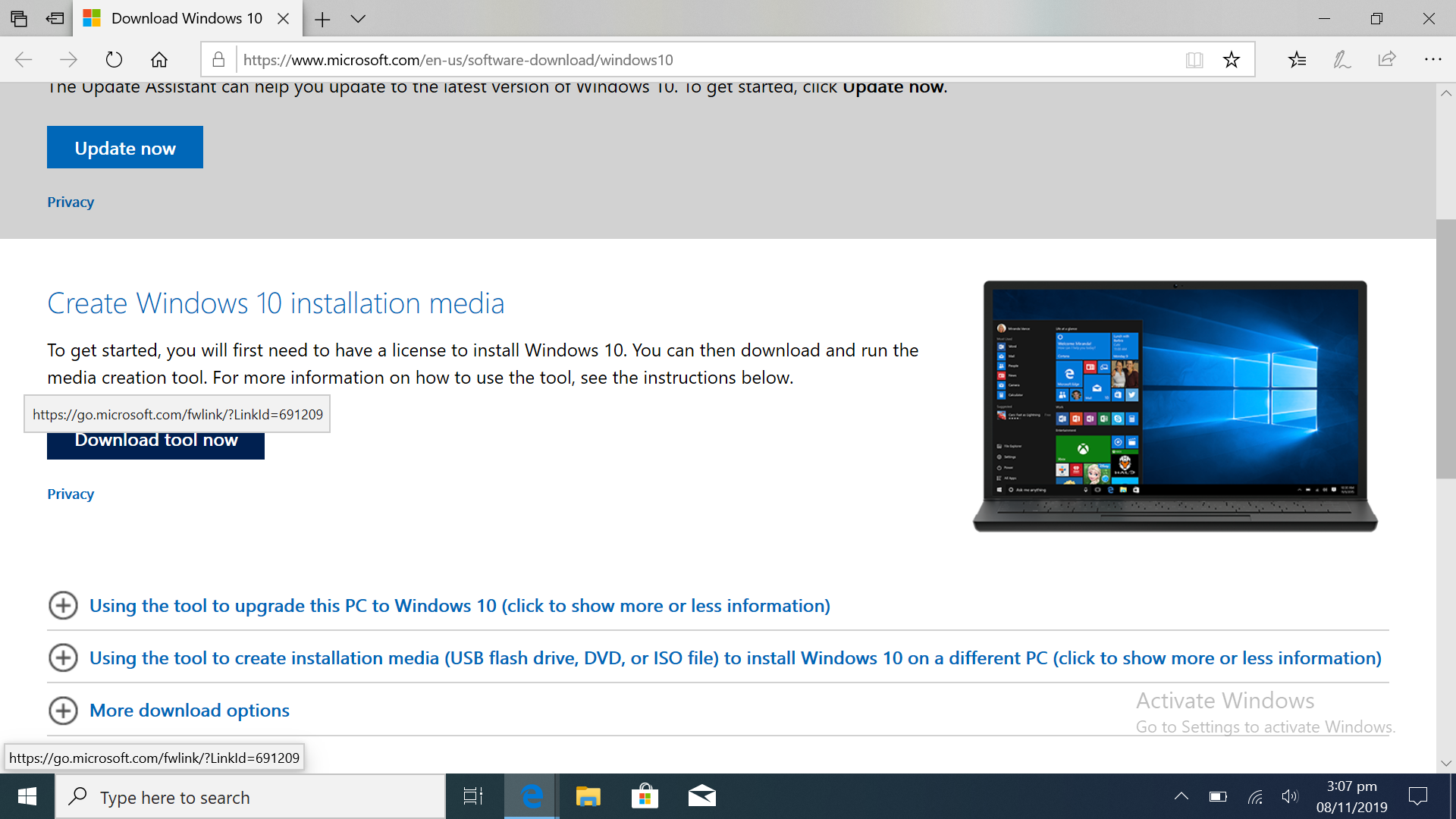This screenshot has height=819, width=1456.
Task: Show hidden system tray icons
Action: [1181, 796]
